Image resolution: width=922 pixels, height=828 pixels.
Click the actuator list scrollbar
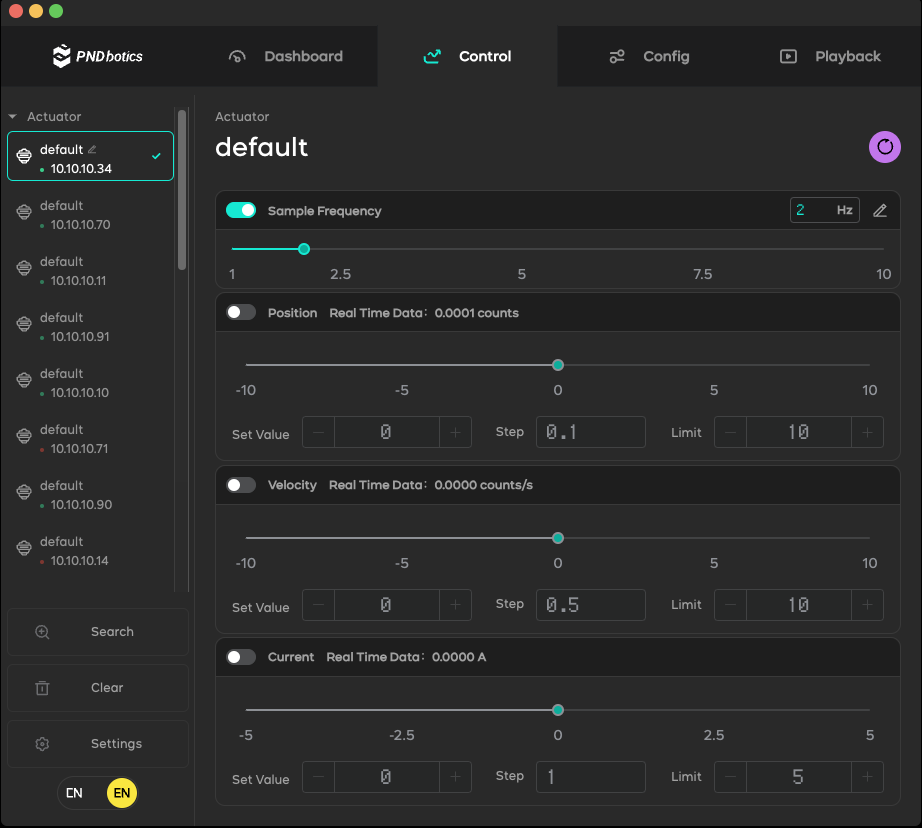pos(182,189)
